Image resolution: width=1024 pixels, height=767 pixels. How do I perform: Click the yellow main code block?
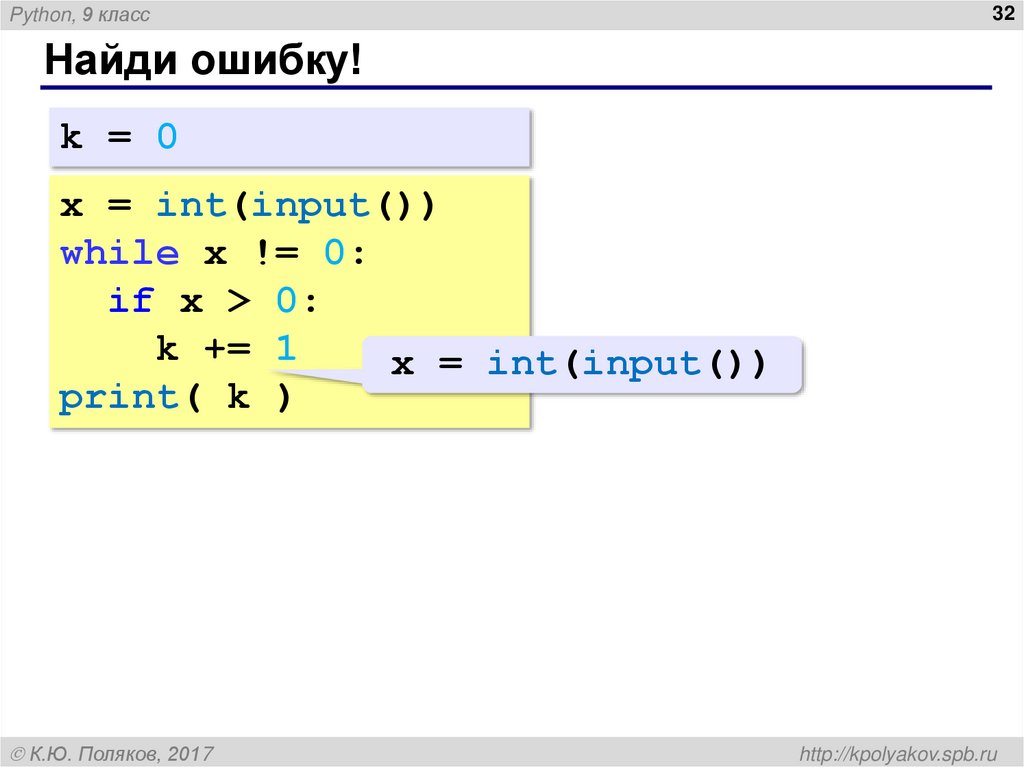tap(290, 300)
